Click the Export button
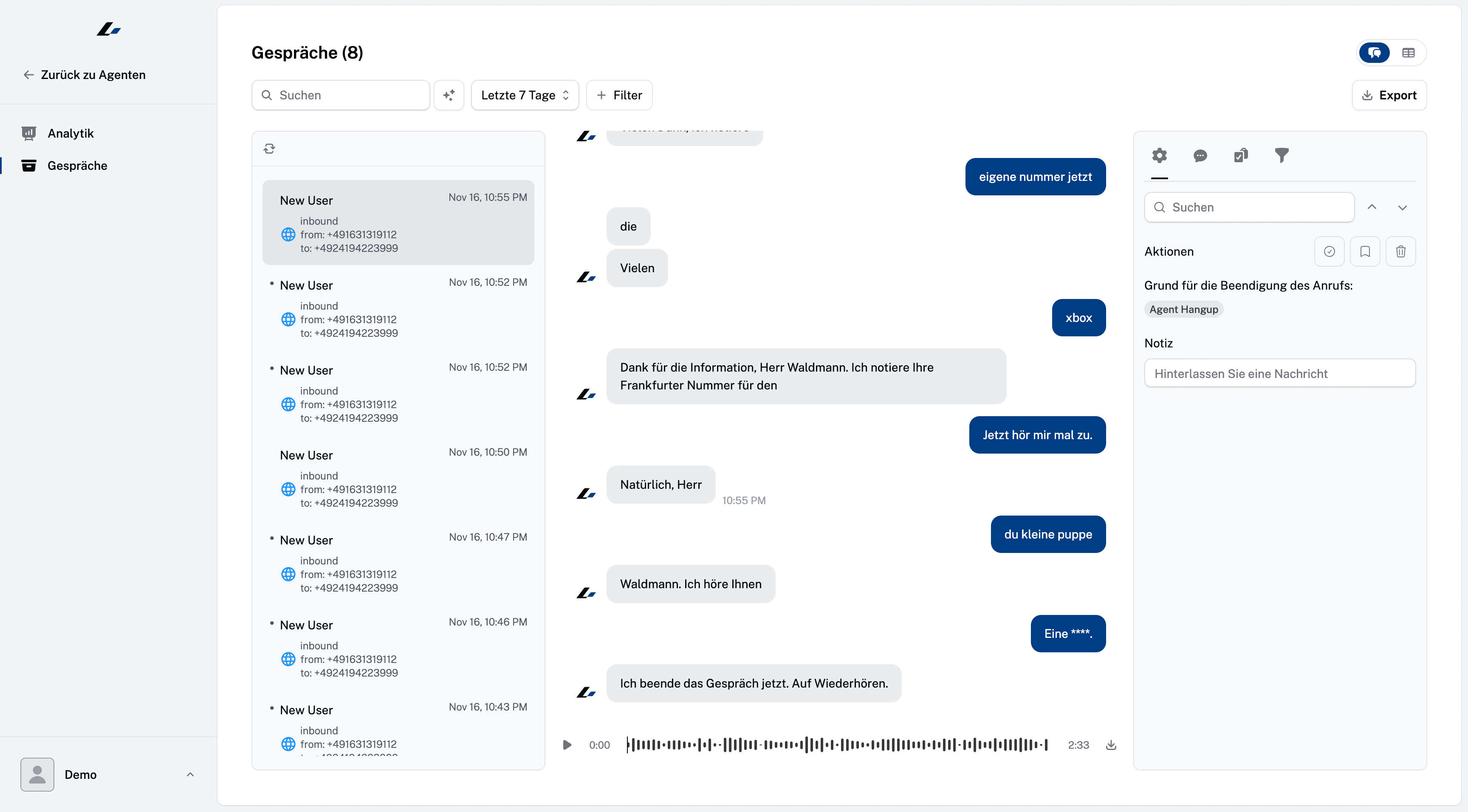 click(x=1389, y=95)
